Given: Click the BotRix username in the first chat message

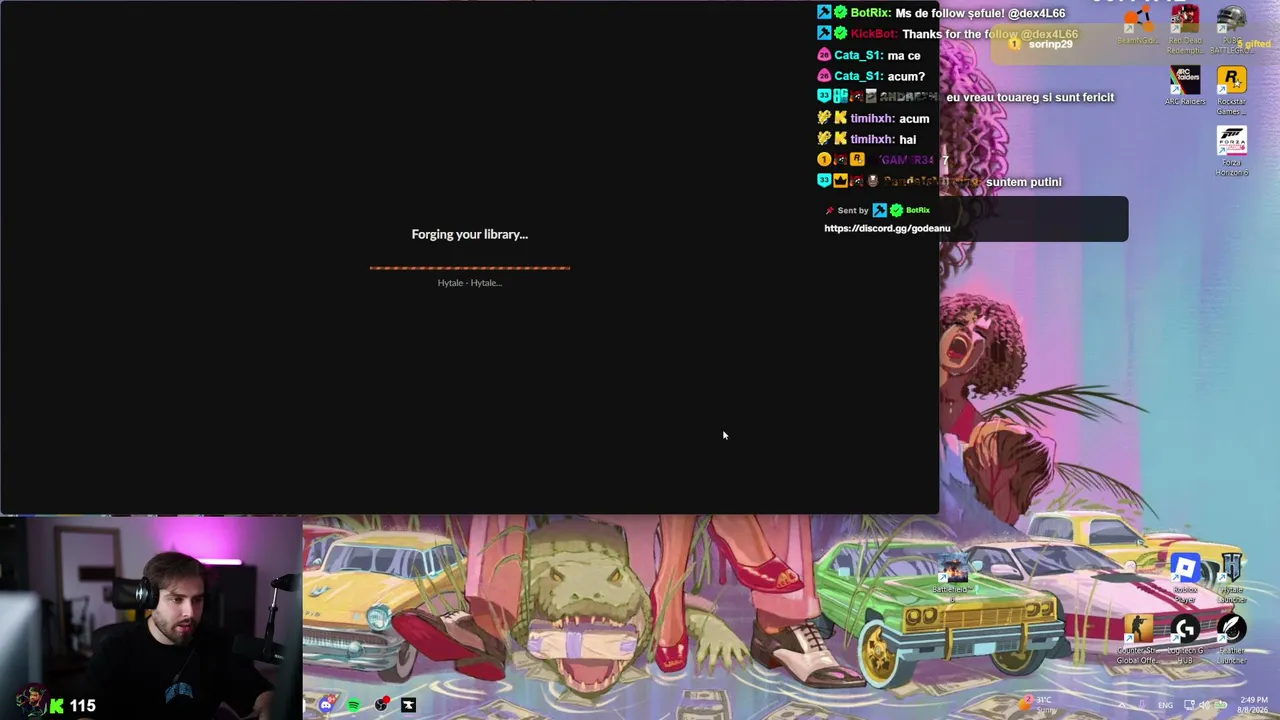Looking at the screenshot, I should 871,13.
